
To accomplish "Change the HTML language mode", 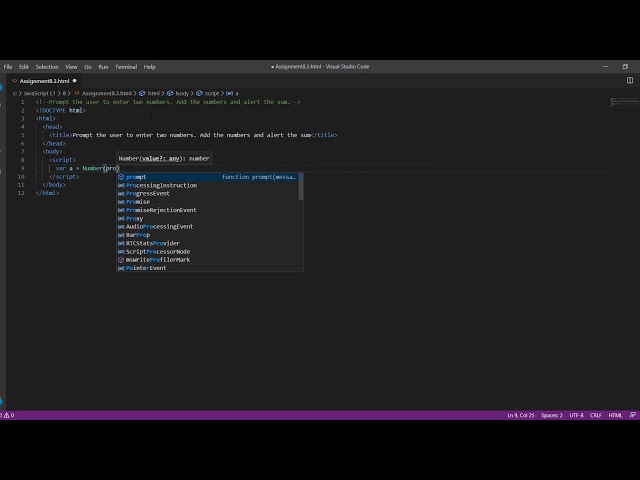I will [615, 415].
